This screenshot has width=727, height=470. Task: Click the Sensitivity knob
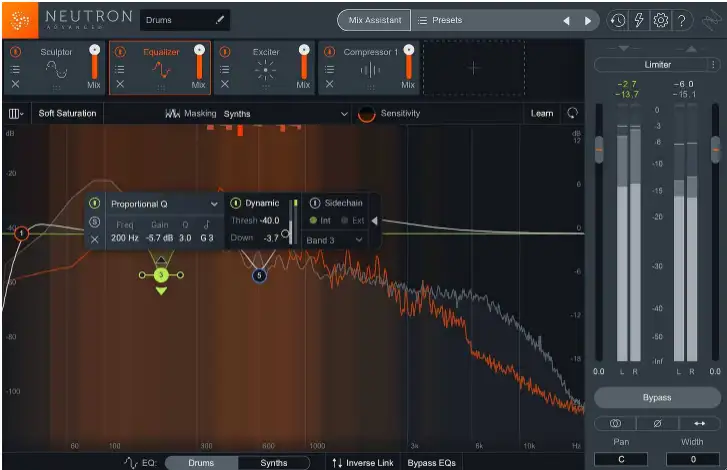(x=366, y=114)
